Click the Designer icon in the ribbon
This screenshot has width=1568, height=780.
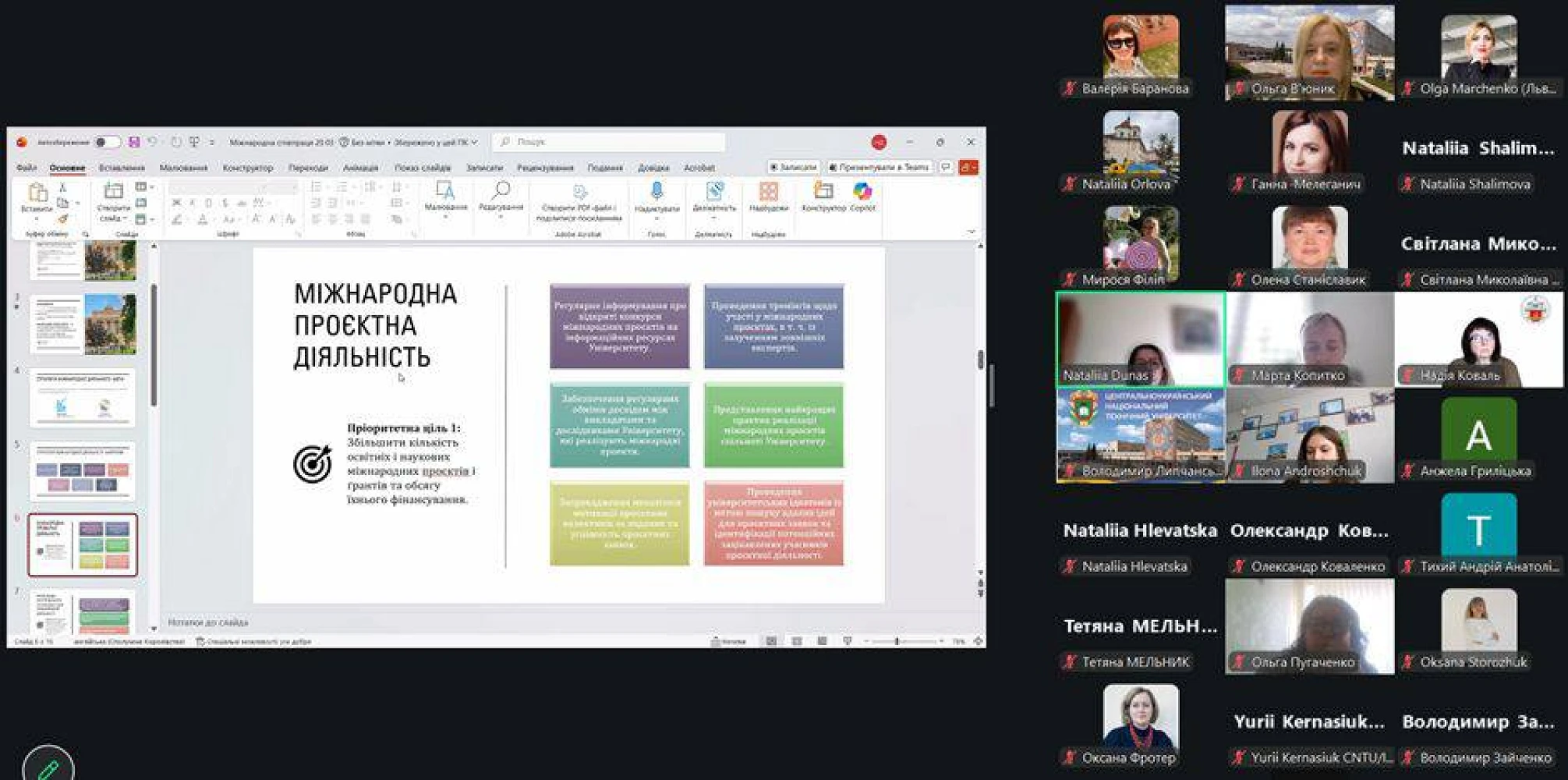[x=823, y=192]
